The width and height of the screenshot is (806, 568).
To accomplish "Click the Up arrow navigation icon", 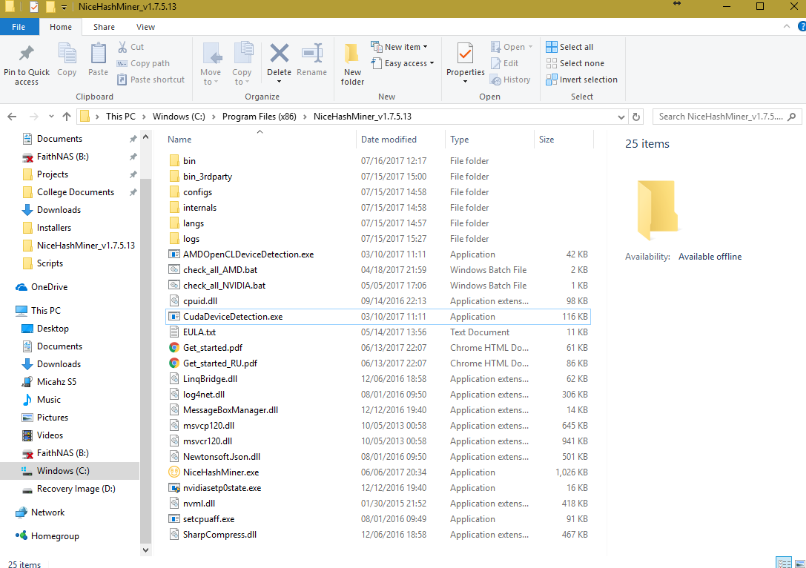I will click(x=66, y=116).
